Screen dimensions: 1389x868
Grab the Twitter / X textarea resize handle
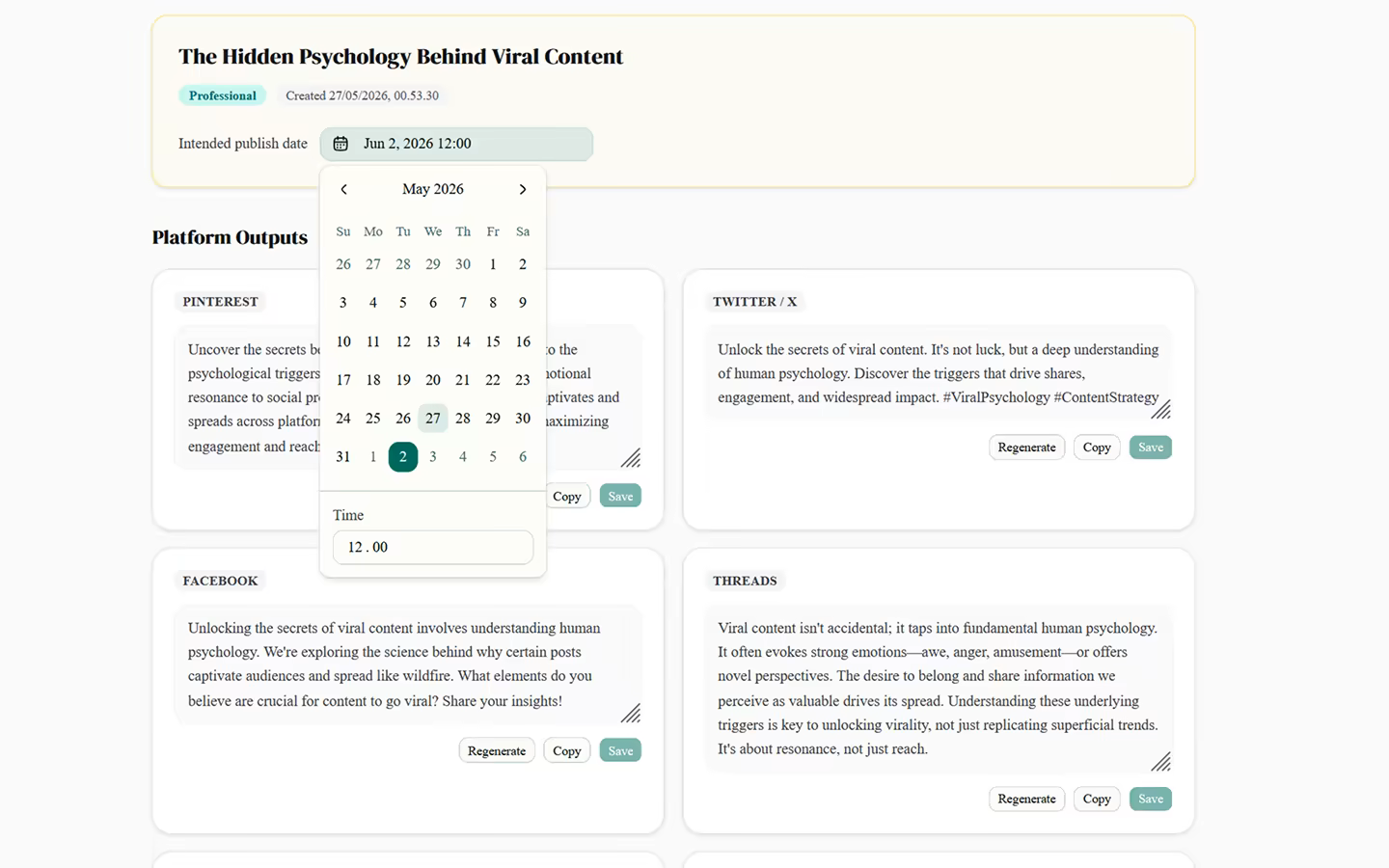coord(1161,410)
